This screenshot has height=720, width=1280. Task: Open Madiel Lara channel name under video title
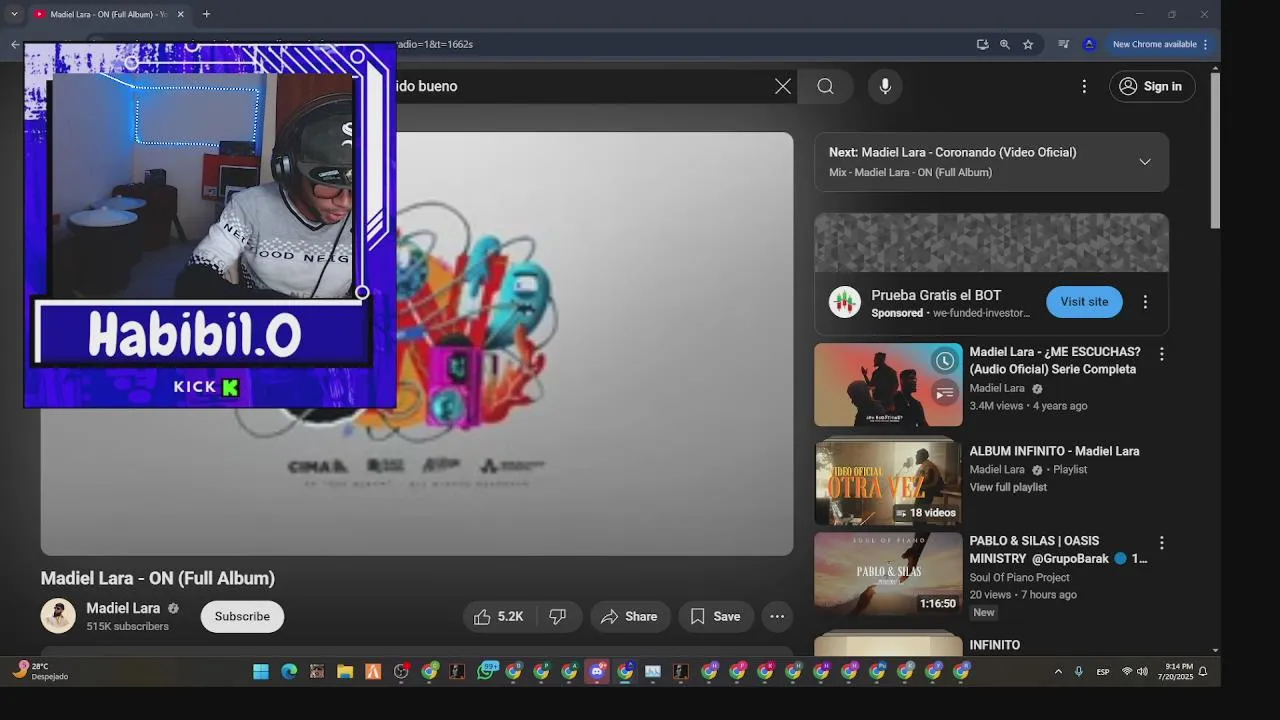click(123, 608)
